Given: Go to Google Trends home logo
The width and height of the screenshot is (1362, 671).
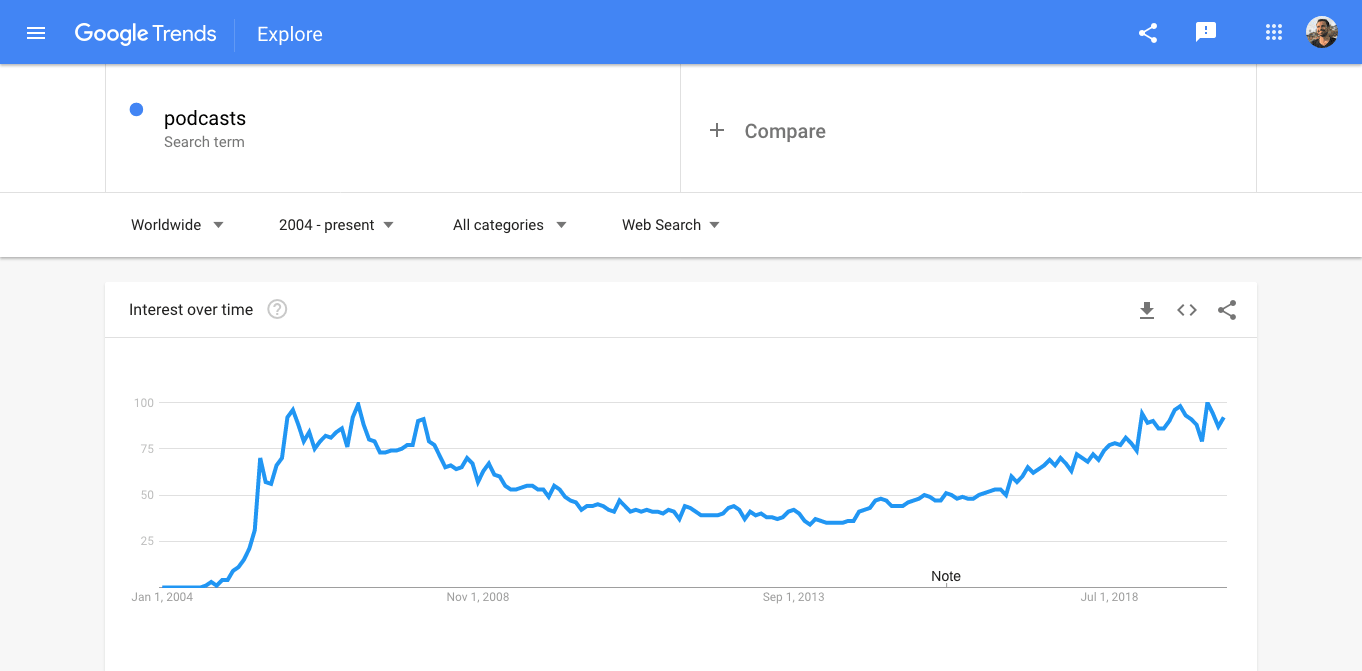Looking at the screenshot, I should tap(145, 33).
